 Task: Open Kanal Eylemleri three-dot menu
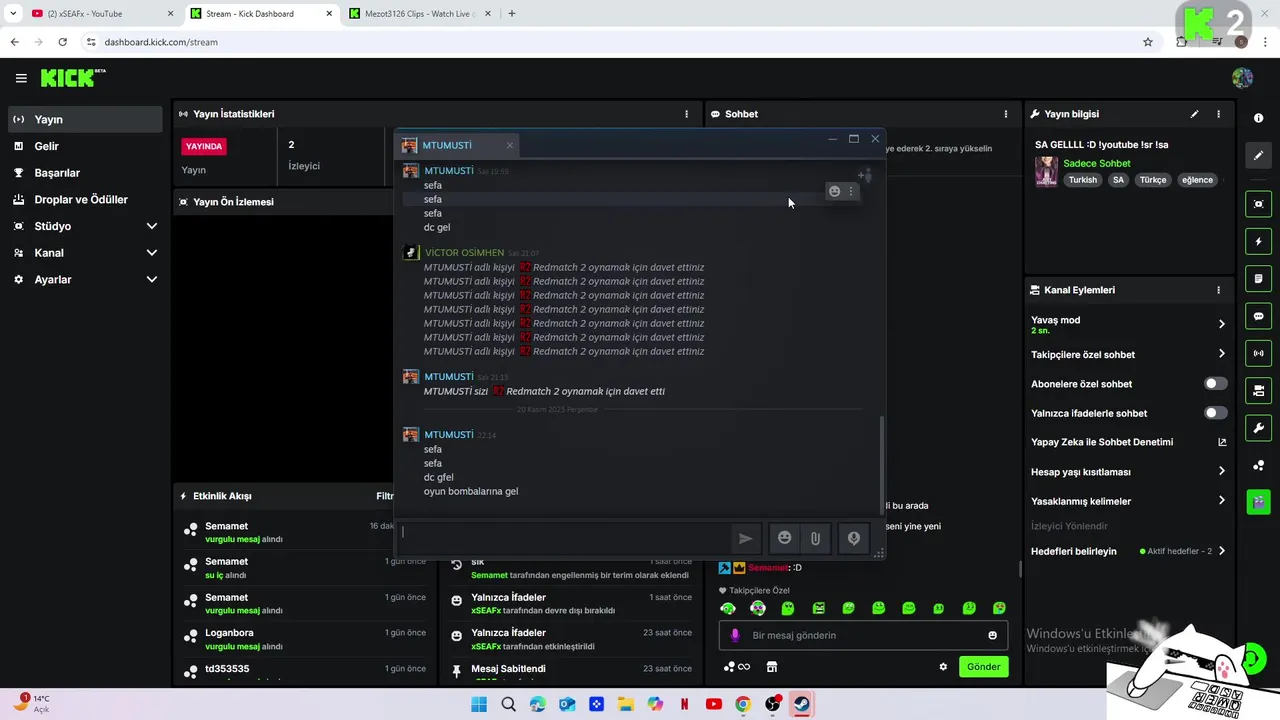[1218, 290]
